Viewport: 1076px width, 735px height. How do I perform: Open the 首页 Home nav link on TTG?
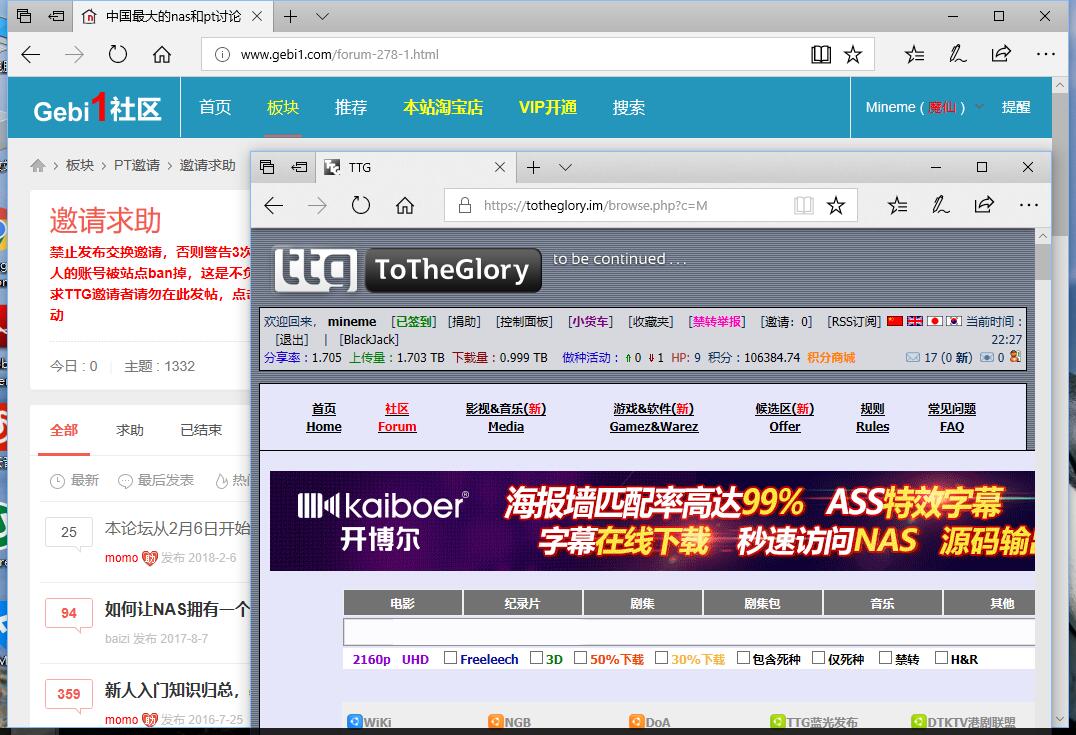point(324,417)
